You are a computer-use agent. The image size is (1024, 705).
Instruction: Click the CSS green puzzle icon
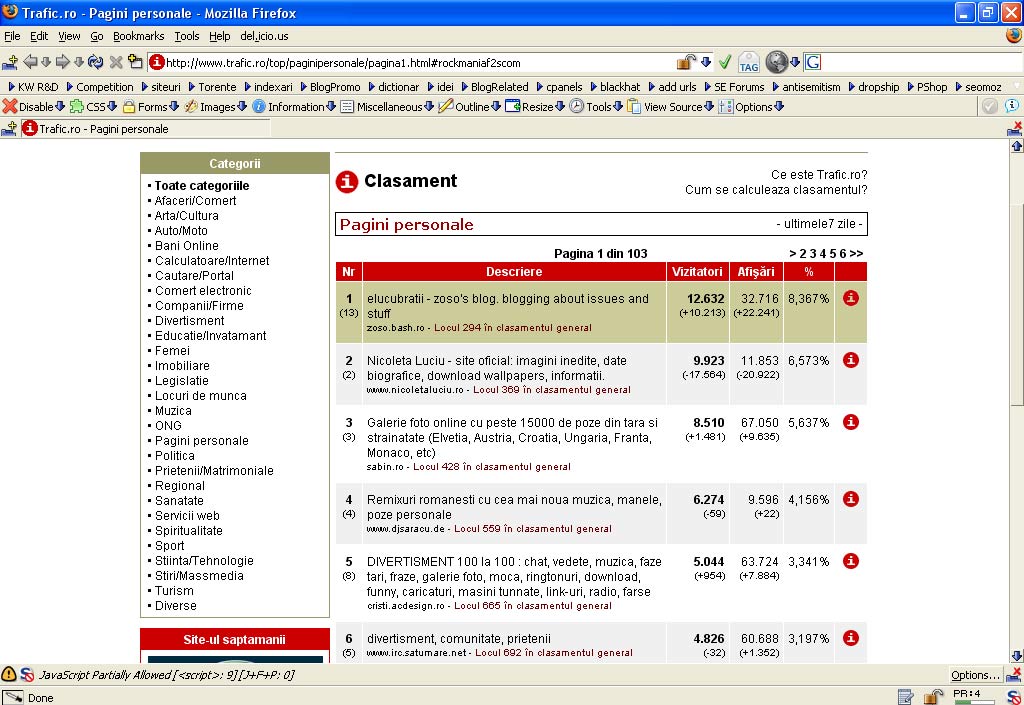(77, 106)
